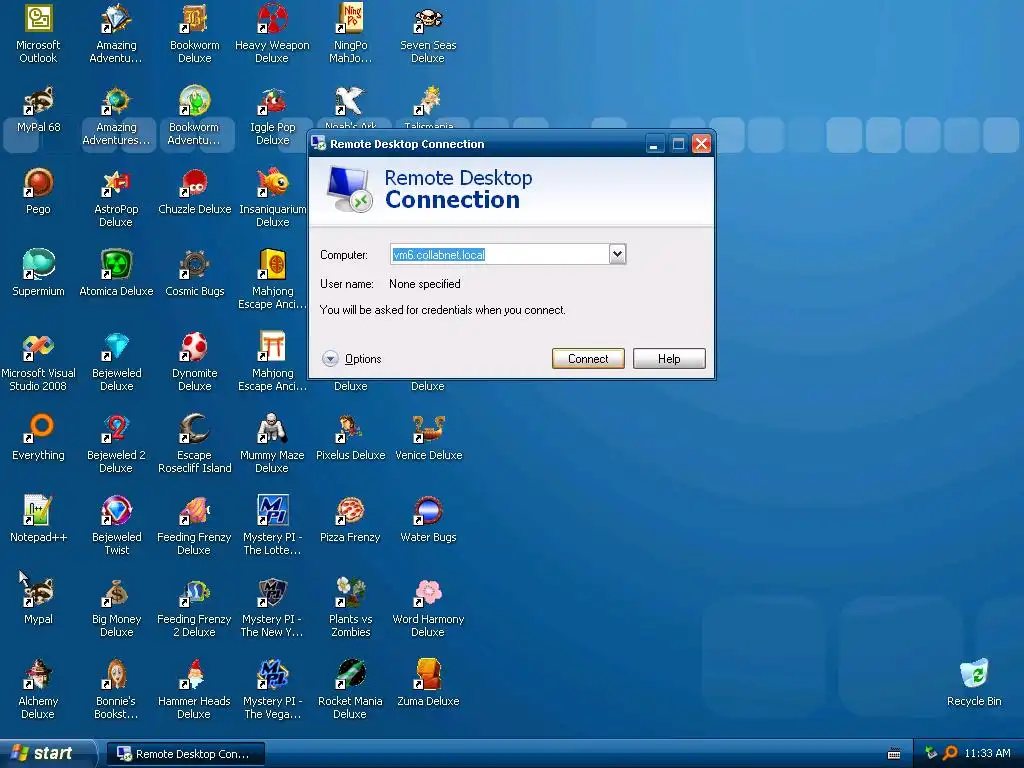Select the Bejeweled 2 Deluxe icon
The height and width of the screenshot is (768, 1024).
pyautogui.click(x=116, y=428)
